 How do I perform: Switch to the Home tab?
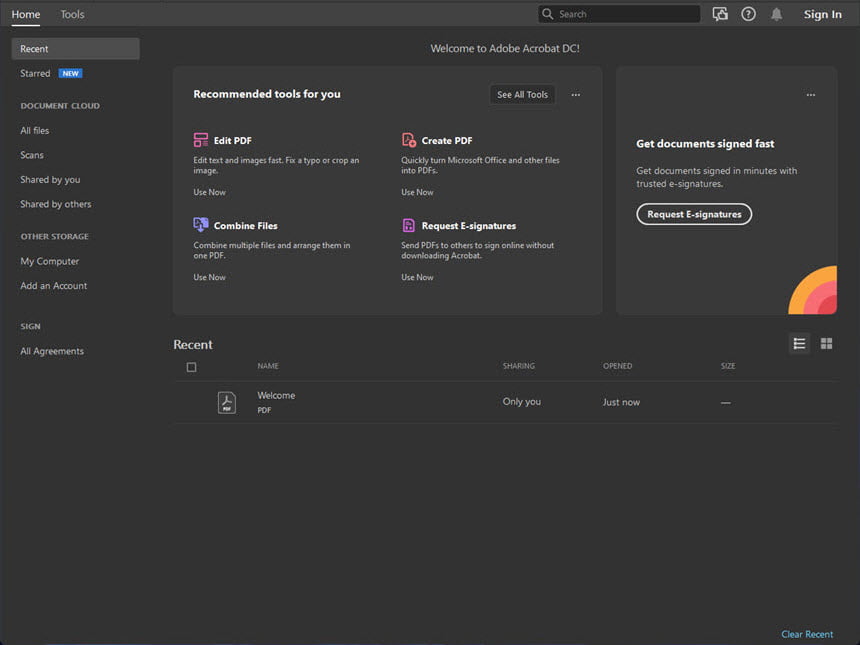tap(26, 14)
